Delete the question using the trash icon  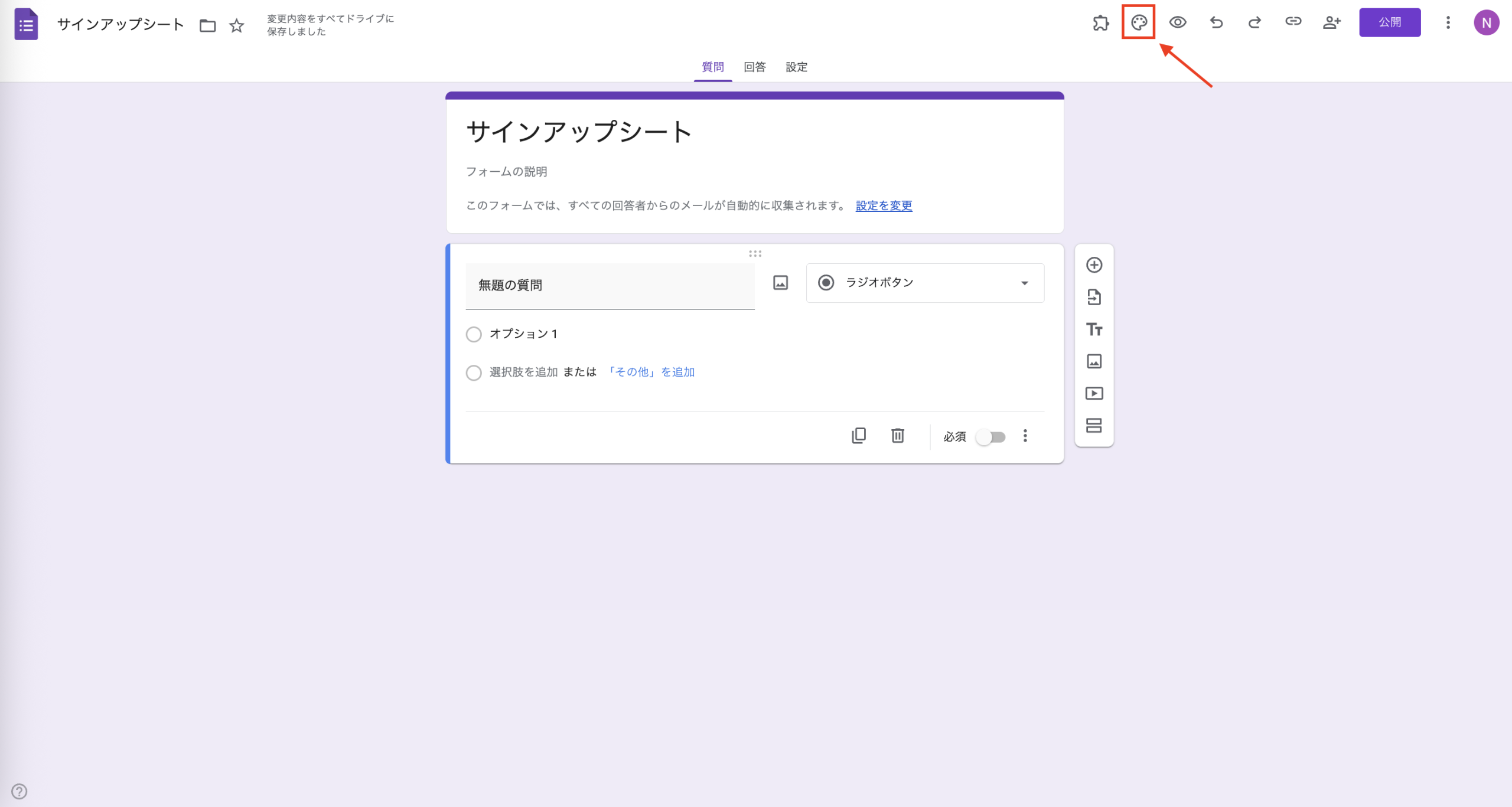pyautogui.click(x=898, y=436)
